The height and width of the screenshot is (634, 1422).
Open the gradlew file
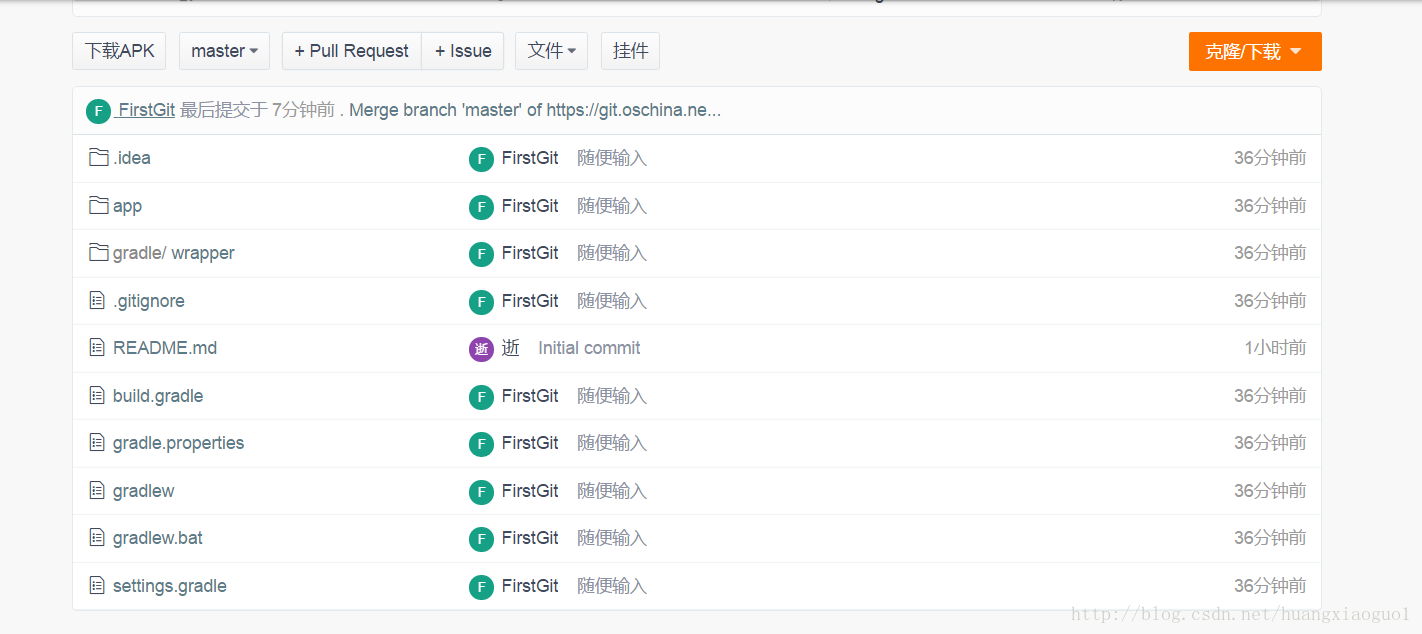(x=144, y=491)
